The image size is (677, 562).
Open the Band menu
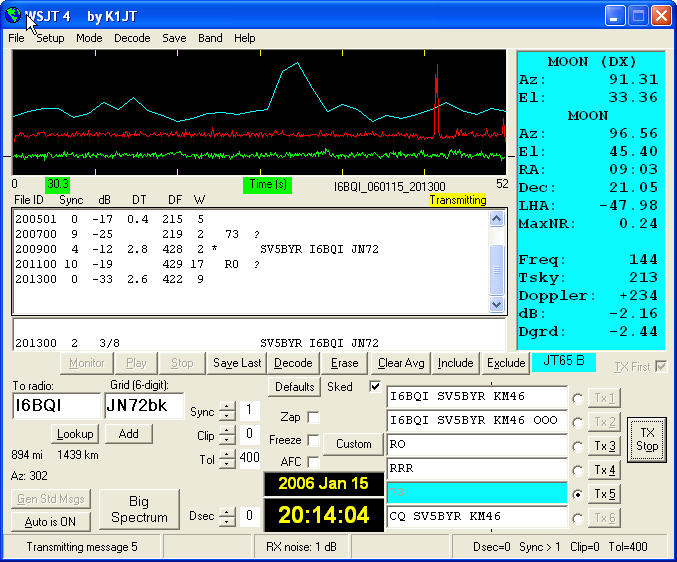tap(210, 38)
